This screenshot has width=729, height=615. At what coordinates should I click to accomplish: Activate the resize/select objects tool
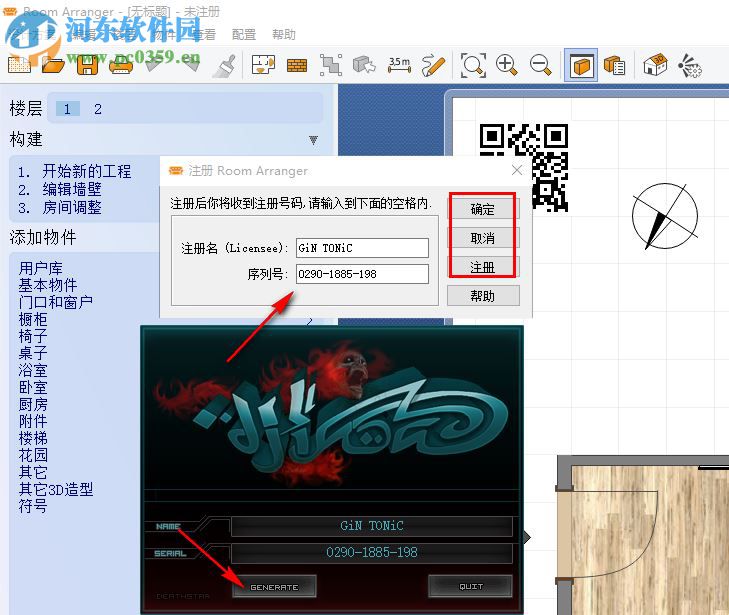click(x=331, y=65)
